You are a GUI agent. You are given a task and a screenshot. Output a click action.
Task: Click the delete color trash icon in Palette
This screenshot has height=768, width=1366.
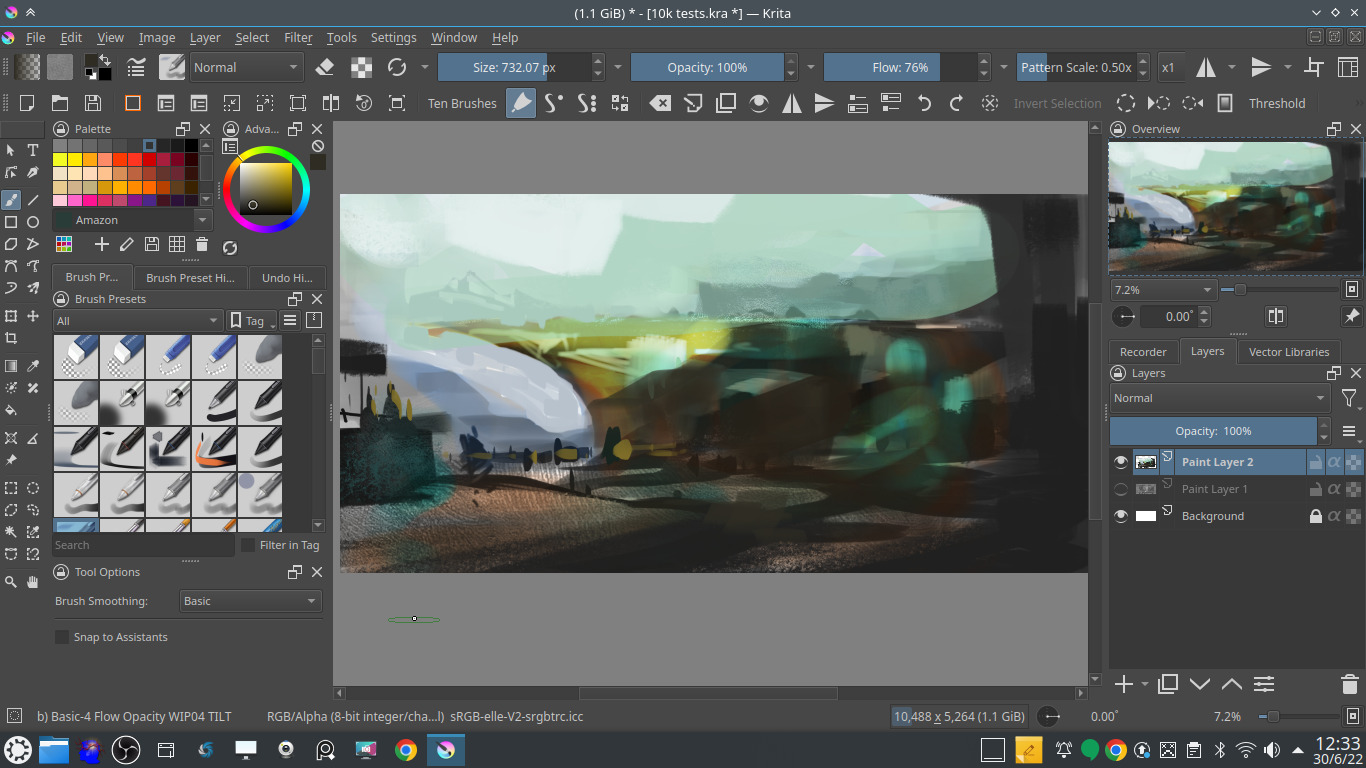[202, 244]
